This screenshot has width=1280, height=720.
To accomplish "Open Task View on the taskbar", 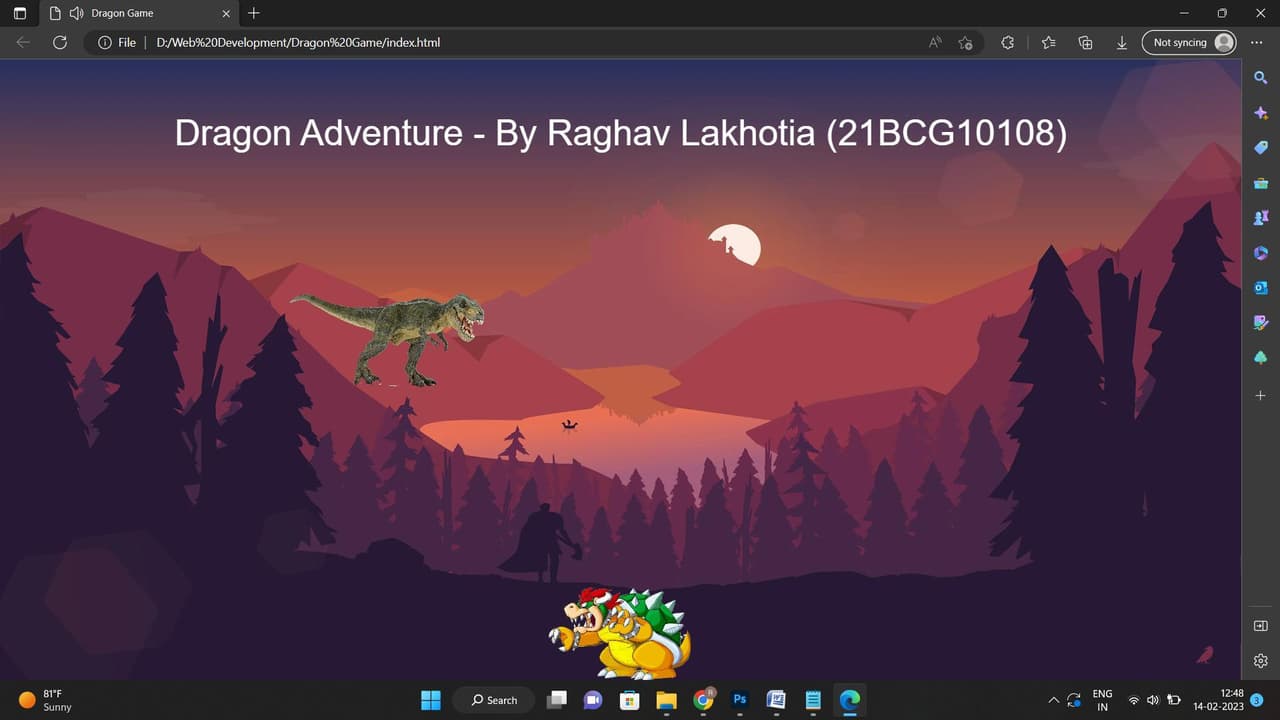I will [x=557, y=700].
